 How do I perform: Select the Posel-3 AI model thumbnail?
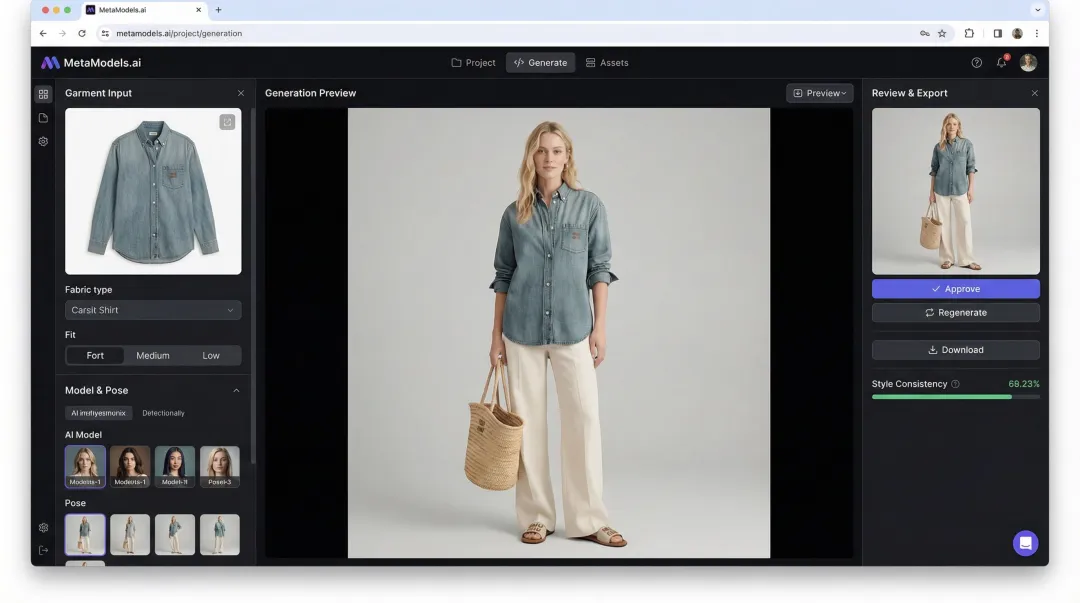pyautogui.click(x=220, y=466)
